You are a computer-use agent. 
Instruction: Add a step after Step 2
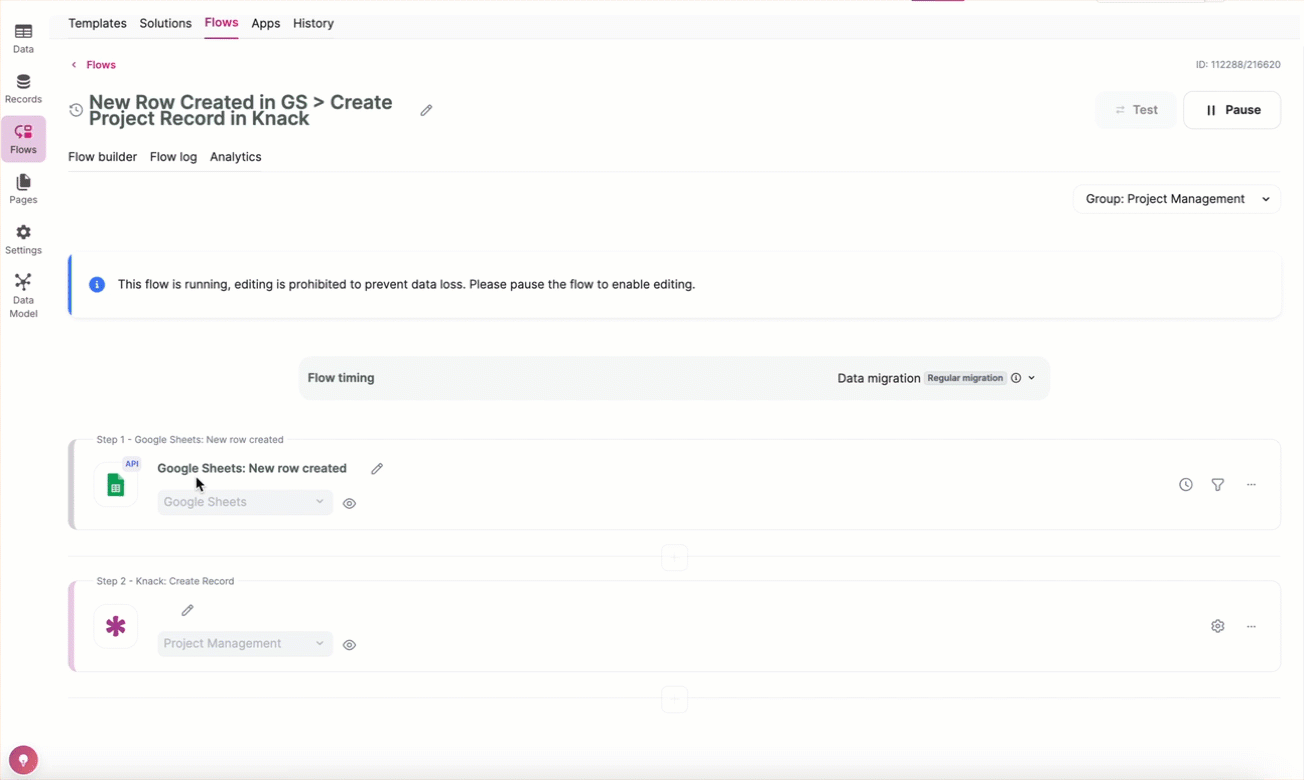[674, 699]
